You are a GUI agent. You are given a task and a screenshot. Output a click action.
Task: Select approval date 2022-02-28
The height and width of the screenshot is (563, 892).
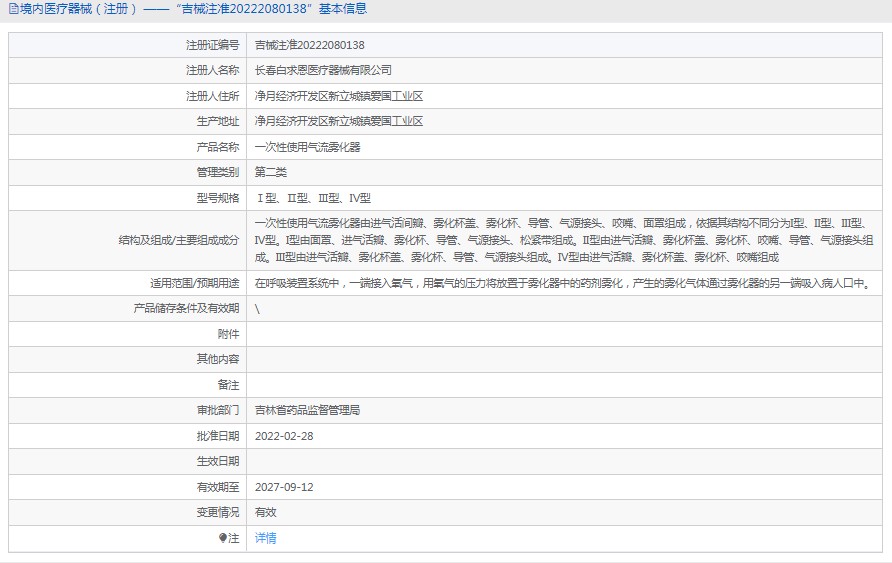(284, 436)
